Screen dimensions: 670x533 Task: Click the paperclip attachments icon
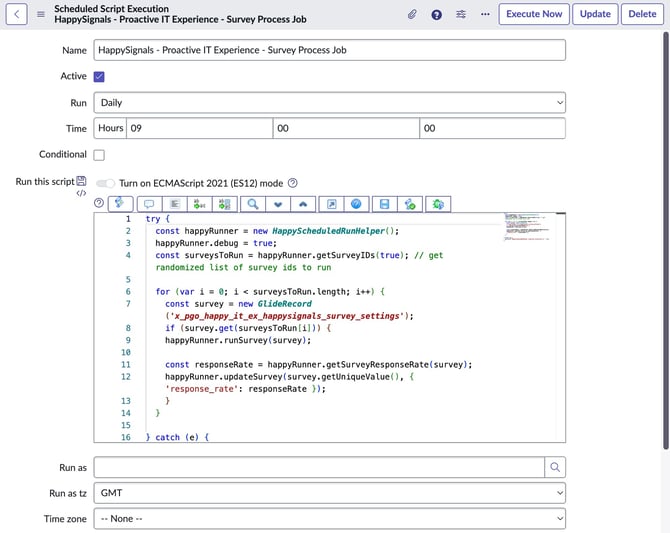(412, 14)
